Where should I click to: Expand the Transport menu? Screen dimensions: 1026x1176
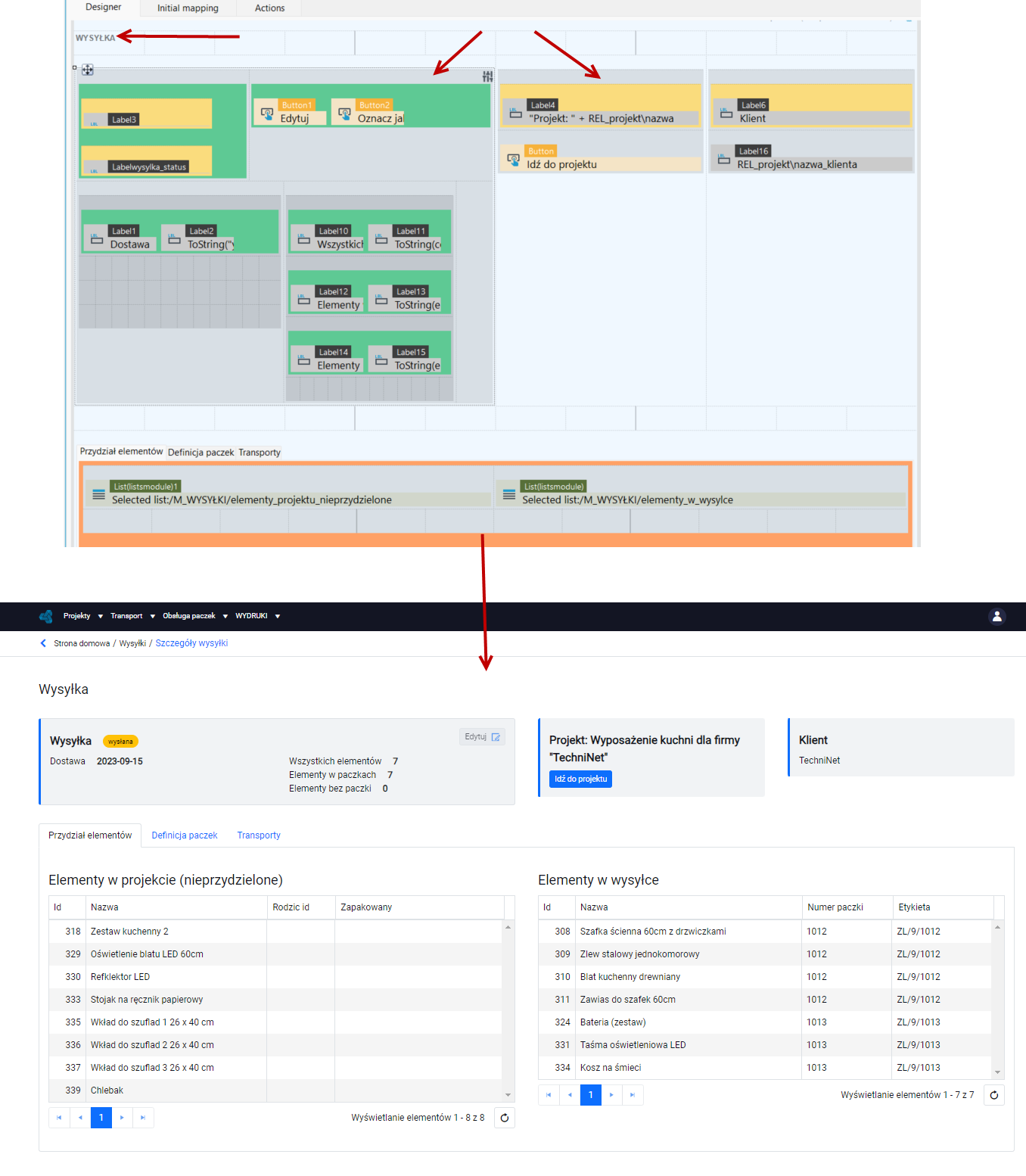[133, 616]
